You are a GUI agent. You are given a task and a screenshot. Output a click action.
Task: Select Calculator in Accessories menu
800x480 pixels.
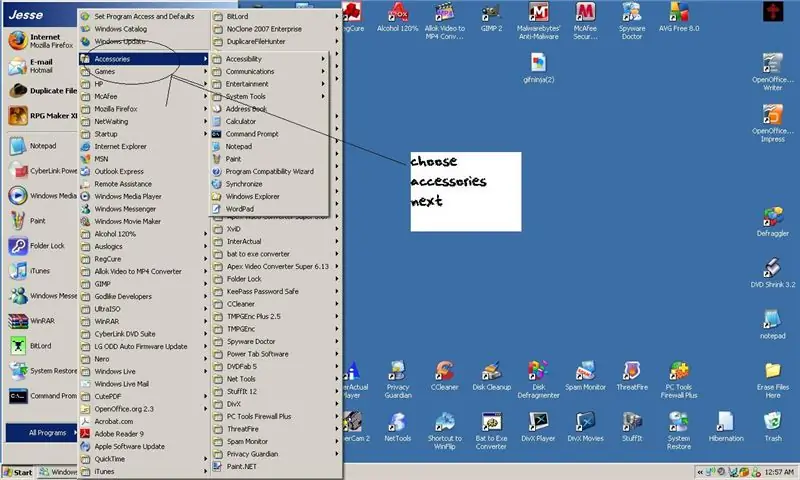click(x=269, y=121)
